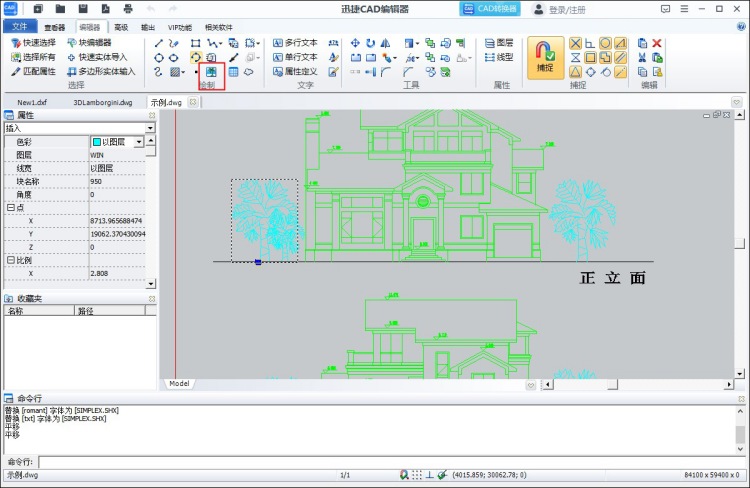Click the CAD转换器 button

coord(490,9)
